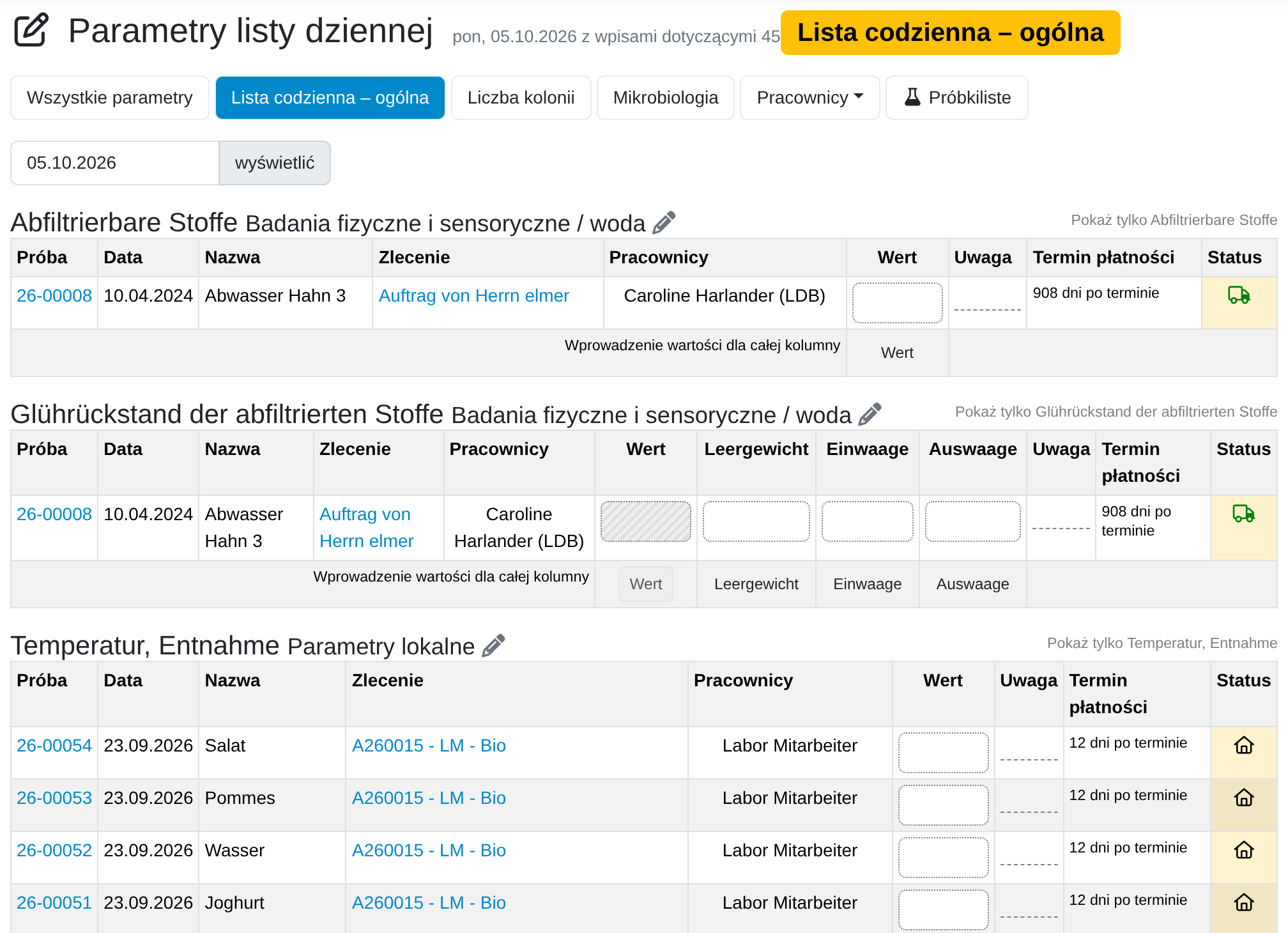Click the Wert input for Abwasser Hahn 3 in Abfiltrierbare
Image resolution: width=1288 pixels, height=933 pixels.
coord(897,303)
